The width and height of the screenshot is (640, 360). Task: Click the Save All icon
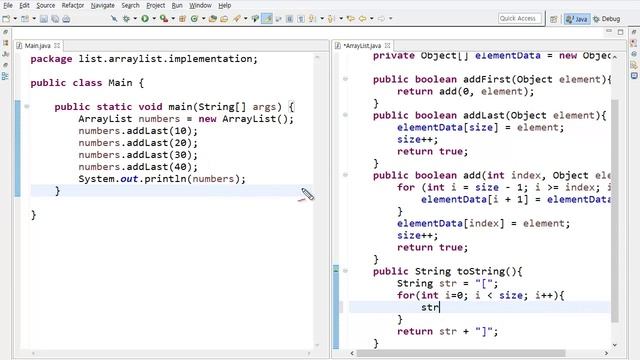pyautogui.click(x=55, y=19)
